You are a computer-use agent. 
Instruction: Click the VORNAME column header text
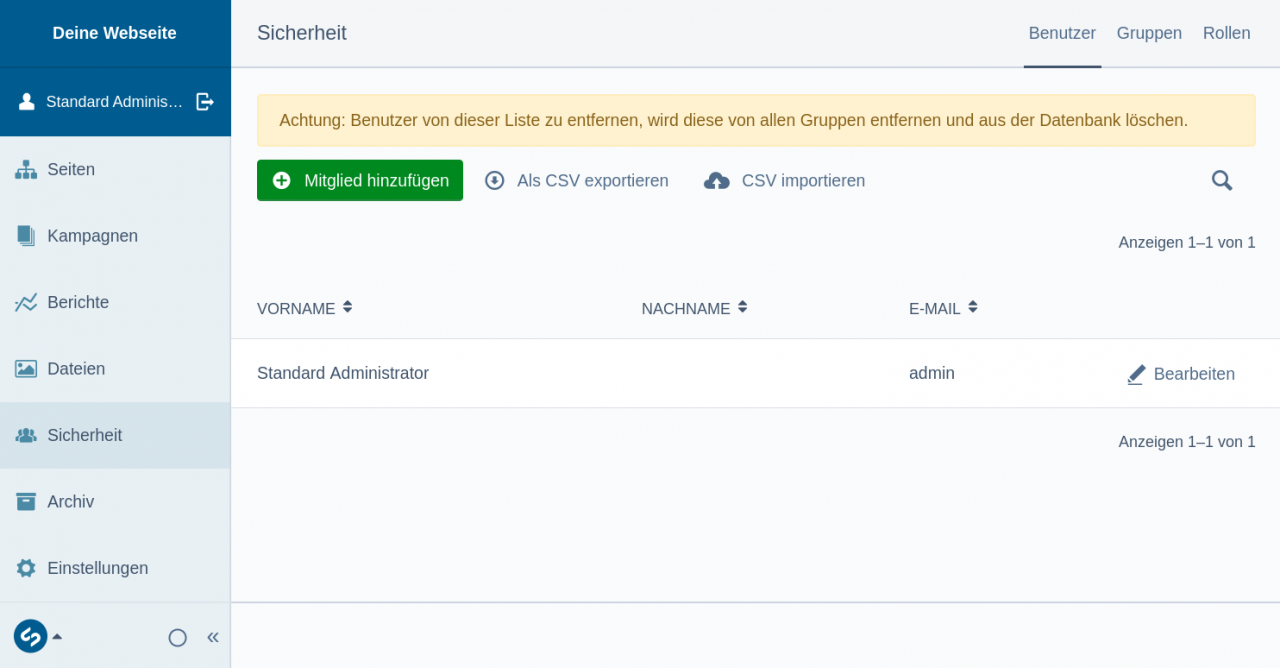[296, 308]
